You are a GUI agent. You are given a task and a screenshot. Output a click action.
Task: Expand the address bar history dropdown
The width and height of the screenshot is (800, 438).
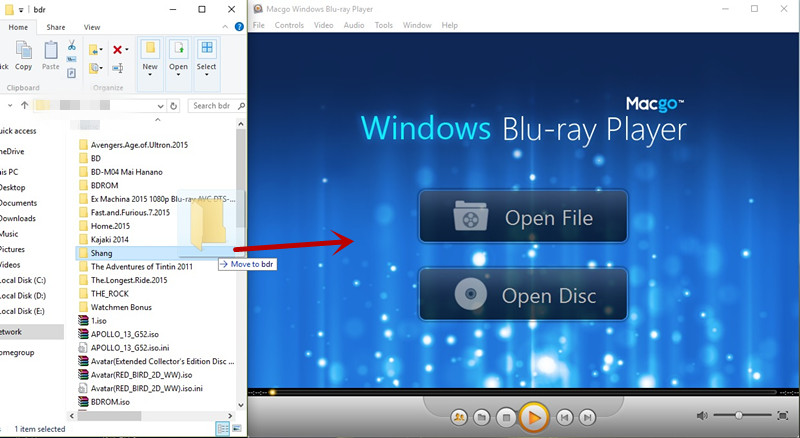160,106
